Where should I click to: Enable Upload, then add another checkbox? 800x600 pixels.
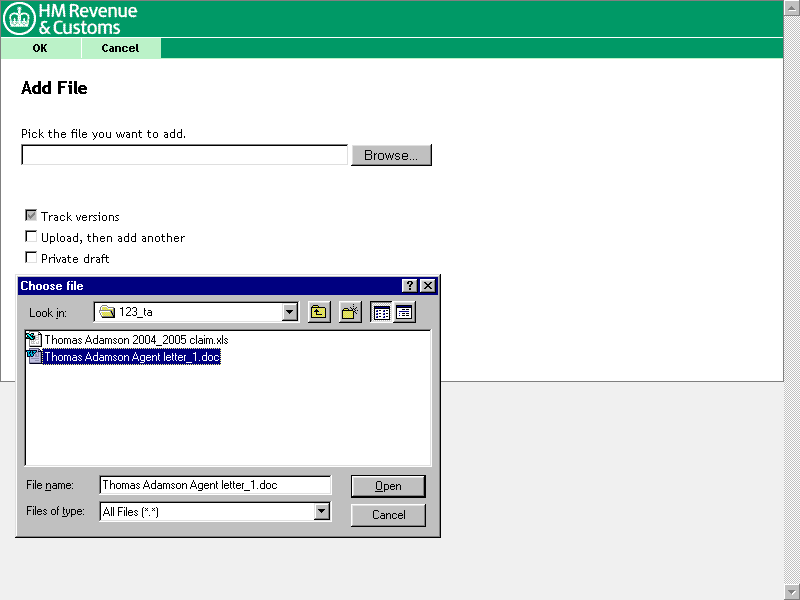(31, 237)
